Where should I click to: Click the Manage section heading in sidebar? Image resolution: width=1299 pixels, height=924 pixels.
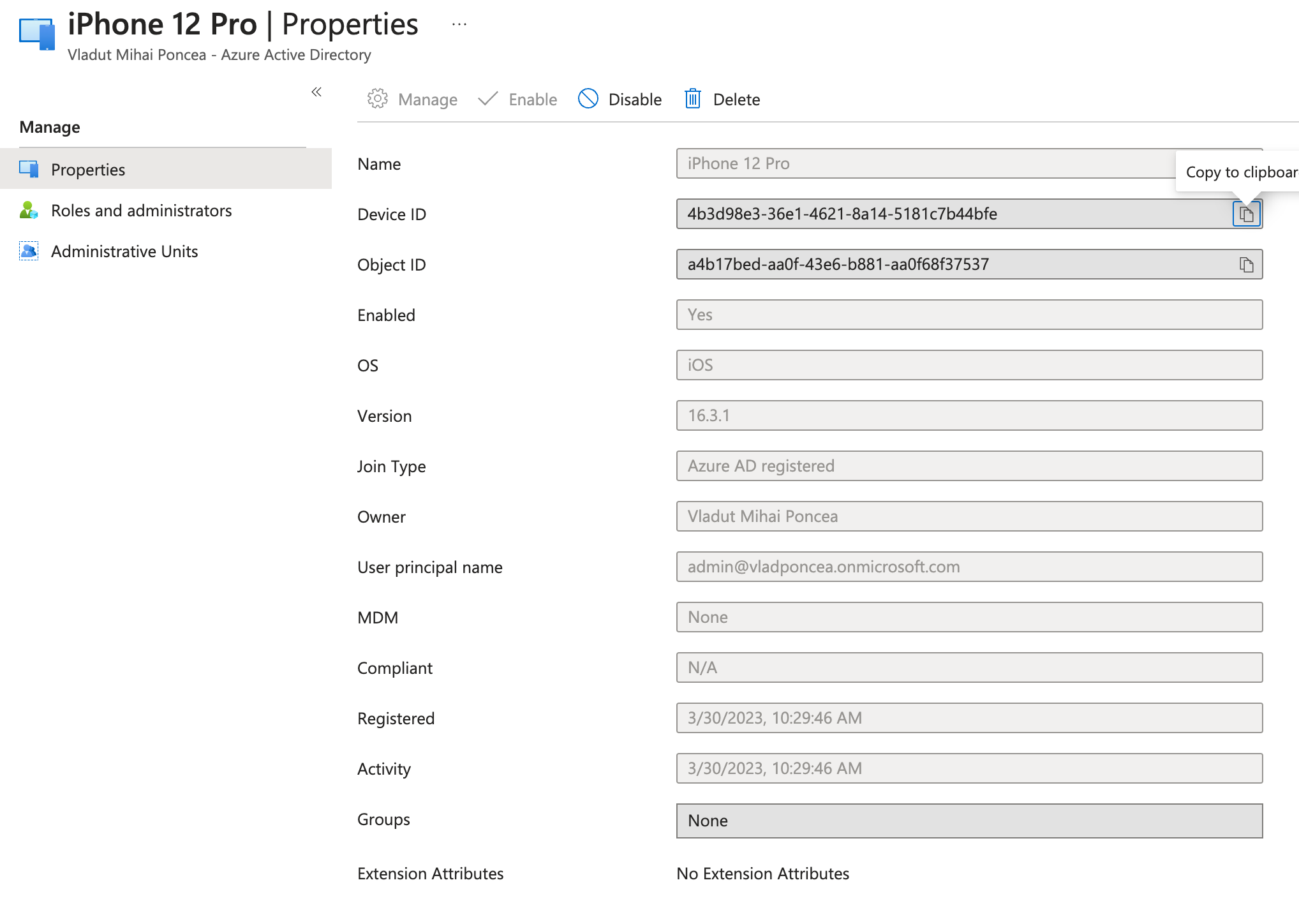[50, 127]
